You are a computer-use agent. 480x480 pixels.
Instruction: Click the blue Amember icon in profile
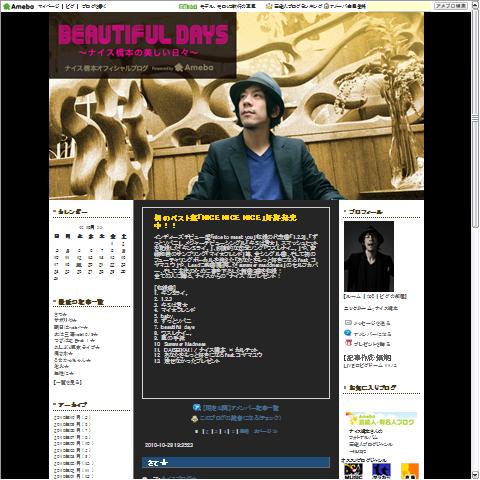point(348,333)
